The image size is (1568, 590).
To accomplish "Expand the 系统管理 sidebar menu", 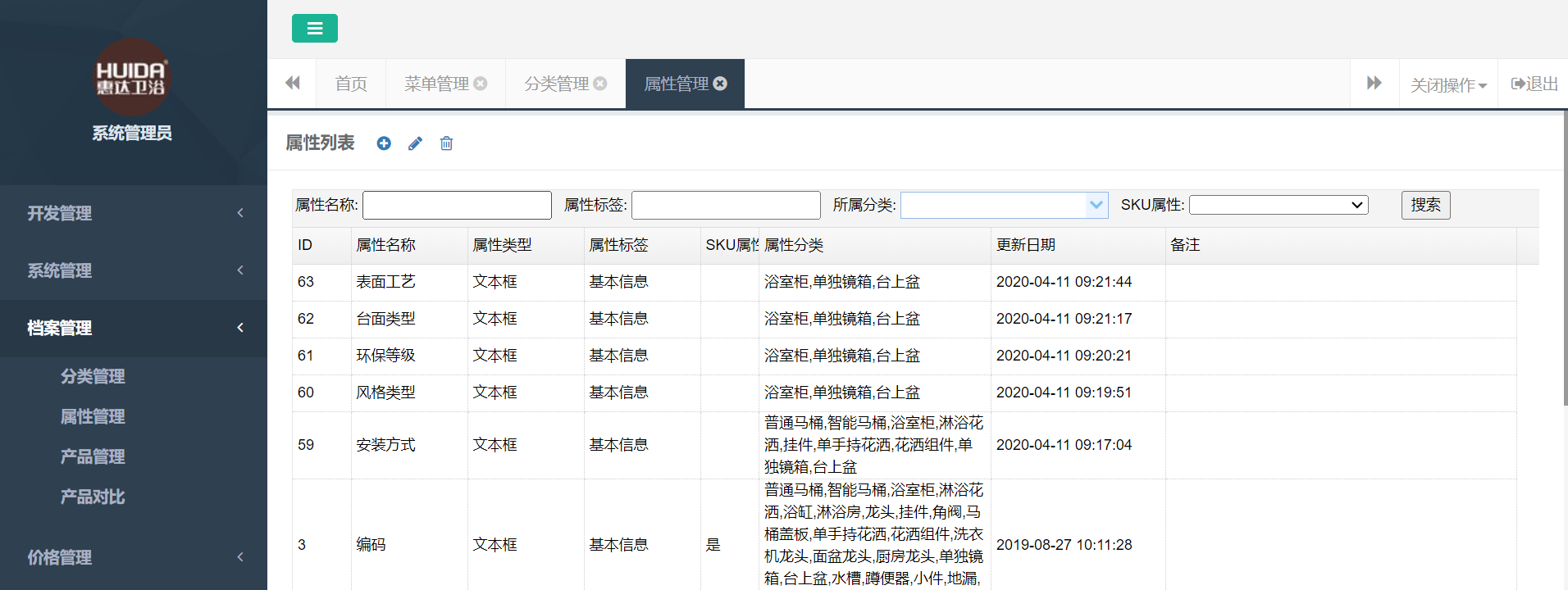I will pyautogui.click(x=134, y=270).
